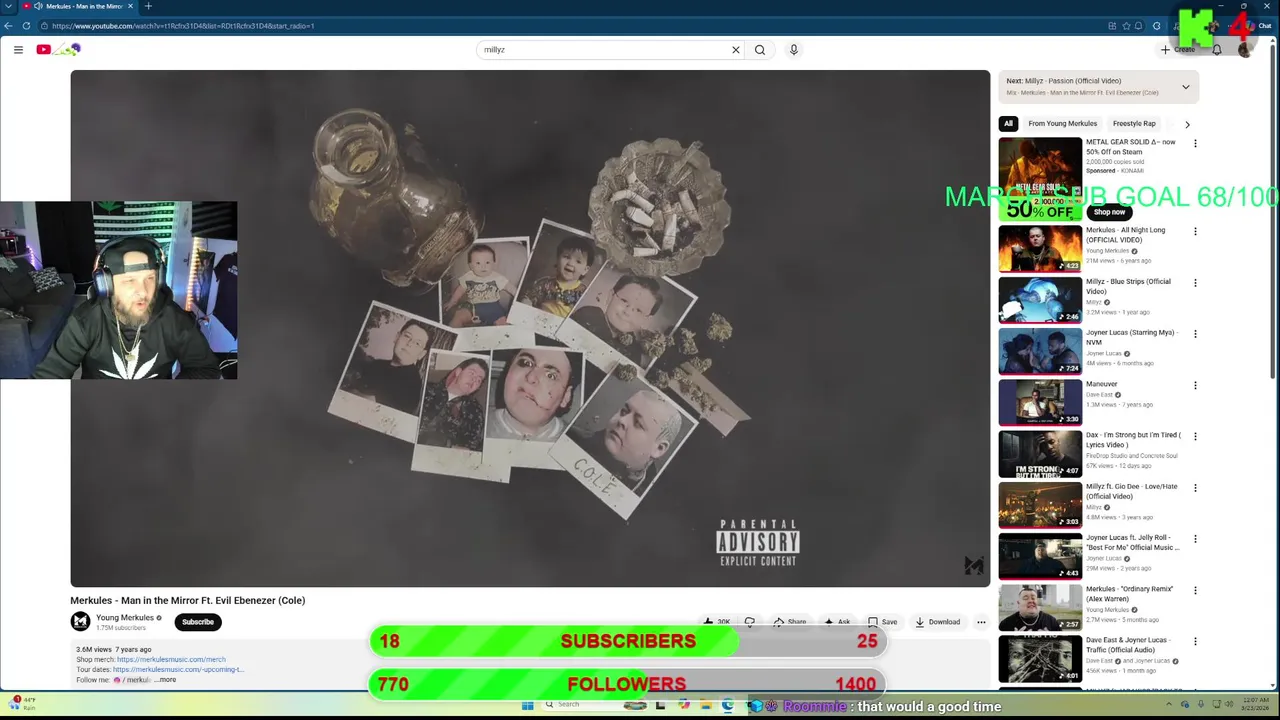Click the browser address bar URL

tap(183, 25)
